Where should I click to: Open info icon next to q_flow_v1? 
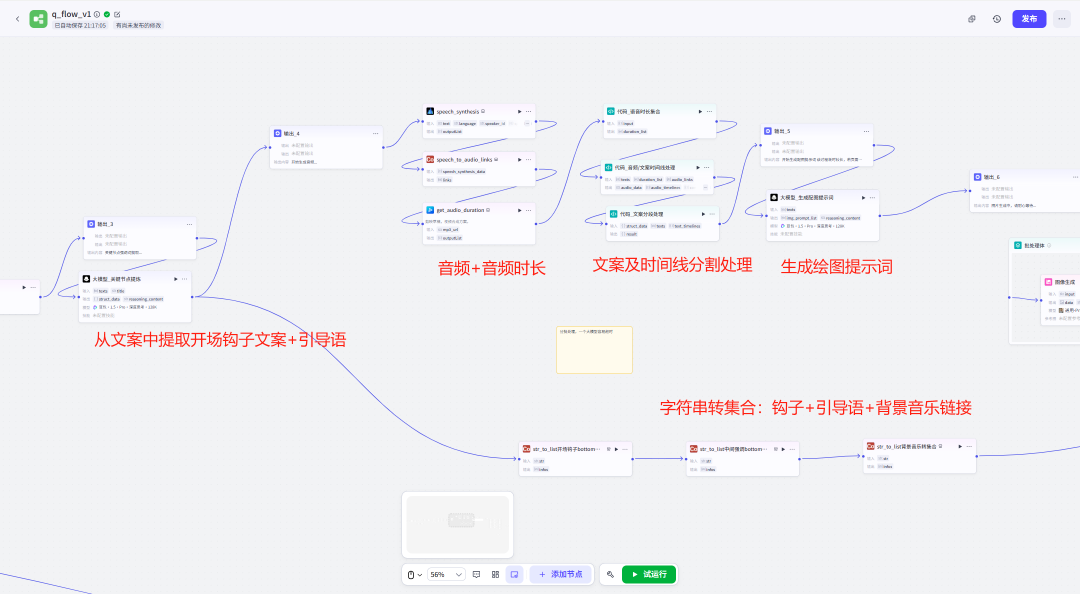[97, 14]
